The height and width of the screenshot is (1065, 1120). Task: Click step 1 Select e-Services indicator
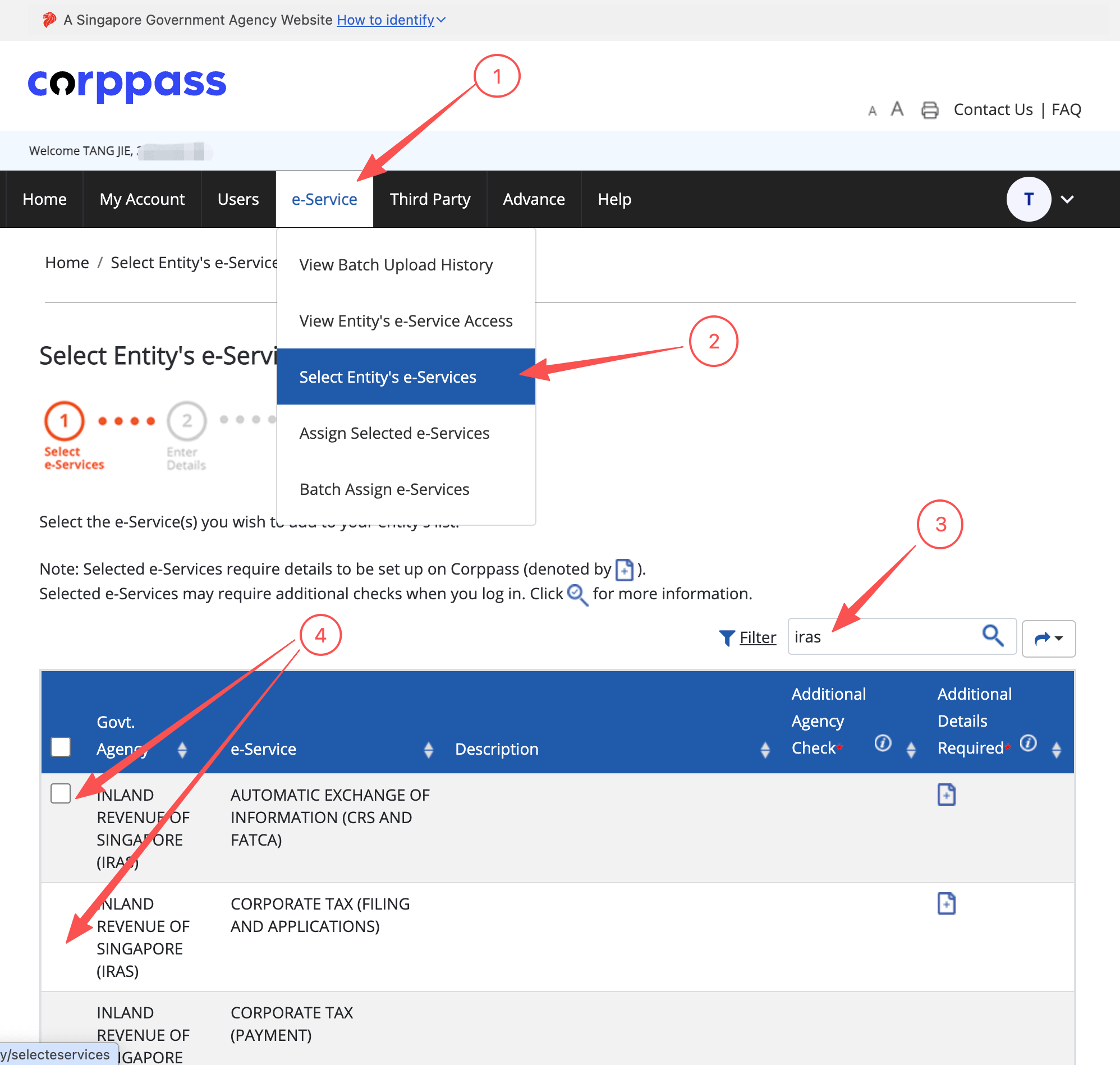click(x=74, y=436)
